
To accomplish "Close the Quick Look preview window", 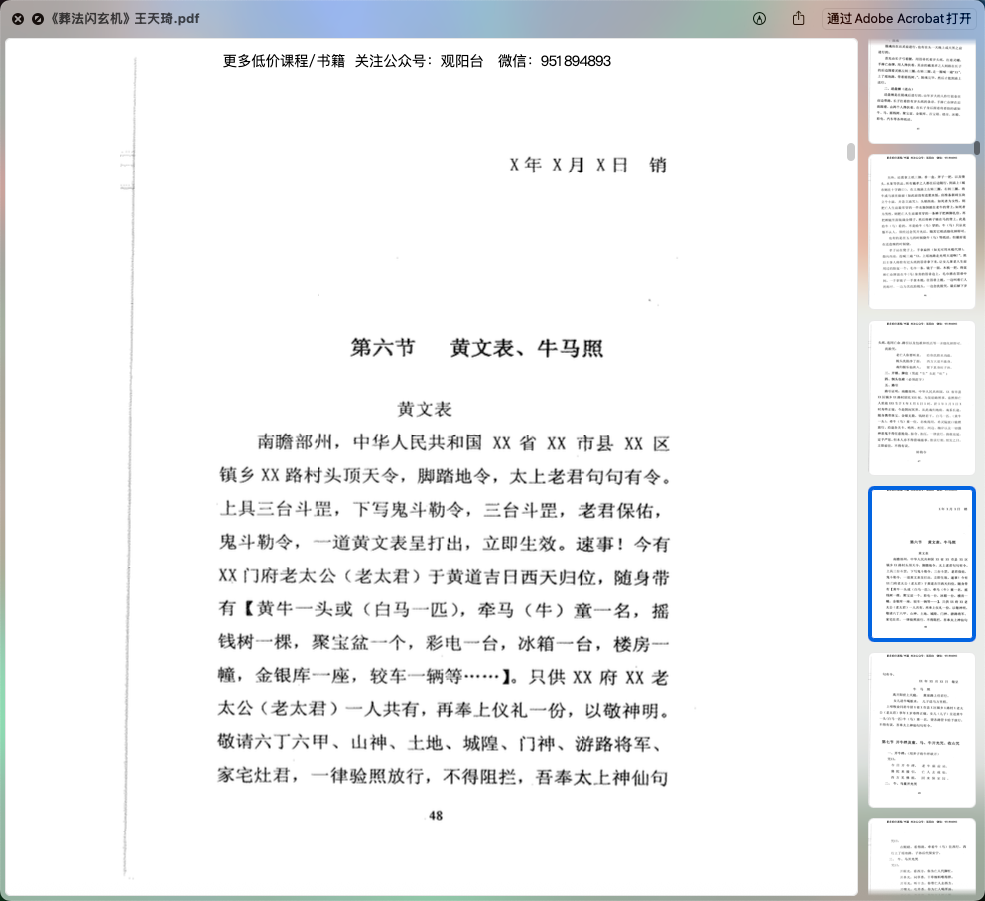I will pyautogui.click(x=18, y=19).
